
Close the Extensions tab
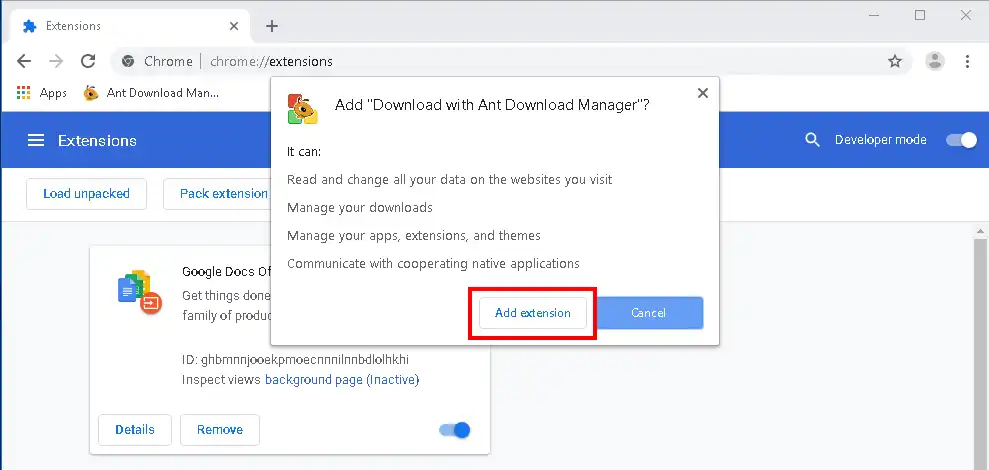click(x=234, y=26)
